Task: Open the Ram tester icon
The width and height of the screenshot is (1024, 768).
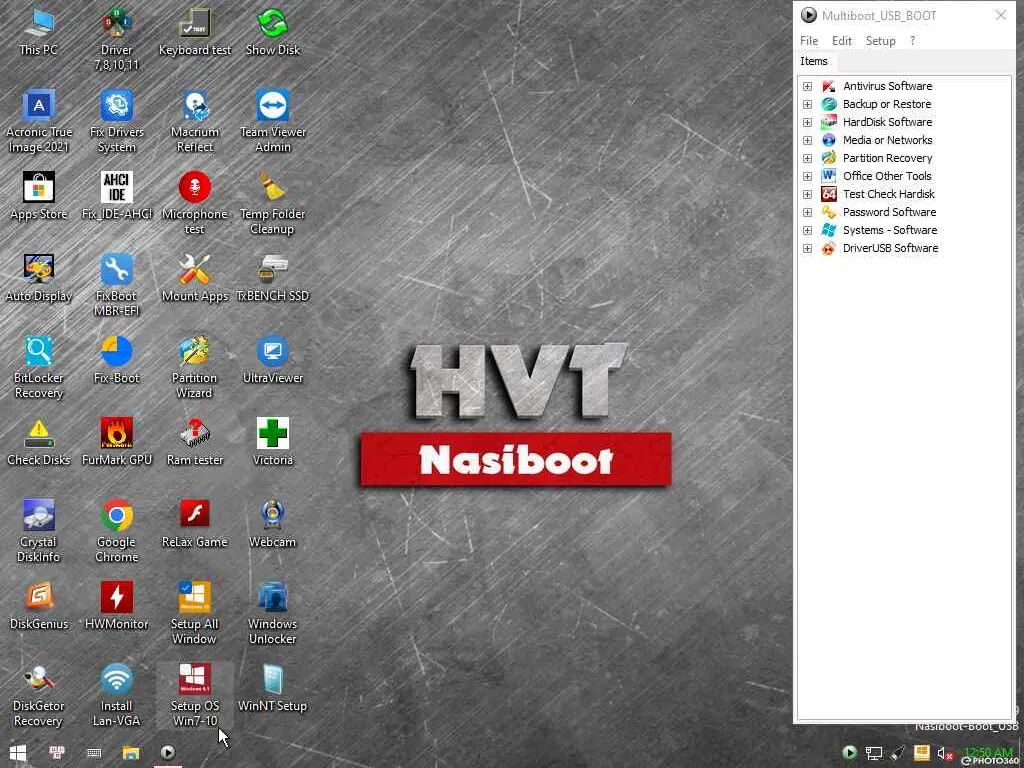Action: coord(195,442)
